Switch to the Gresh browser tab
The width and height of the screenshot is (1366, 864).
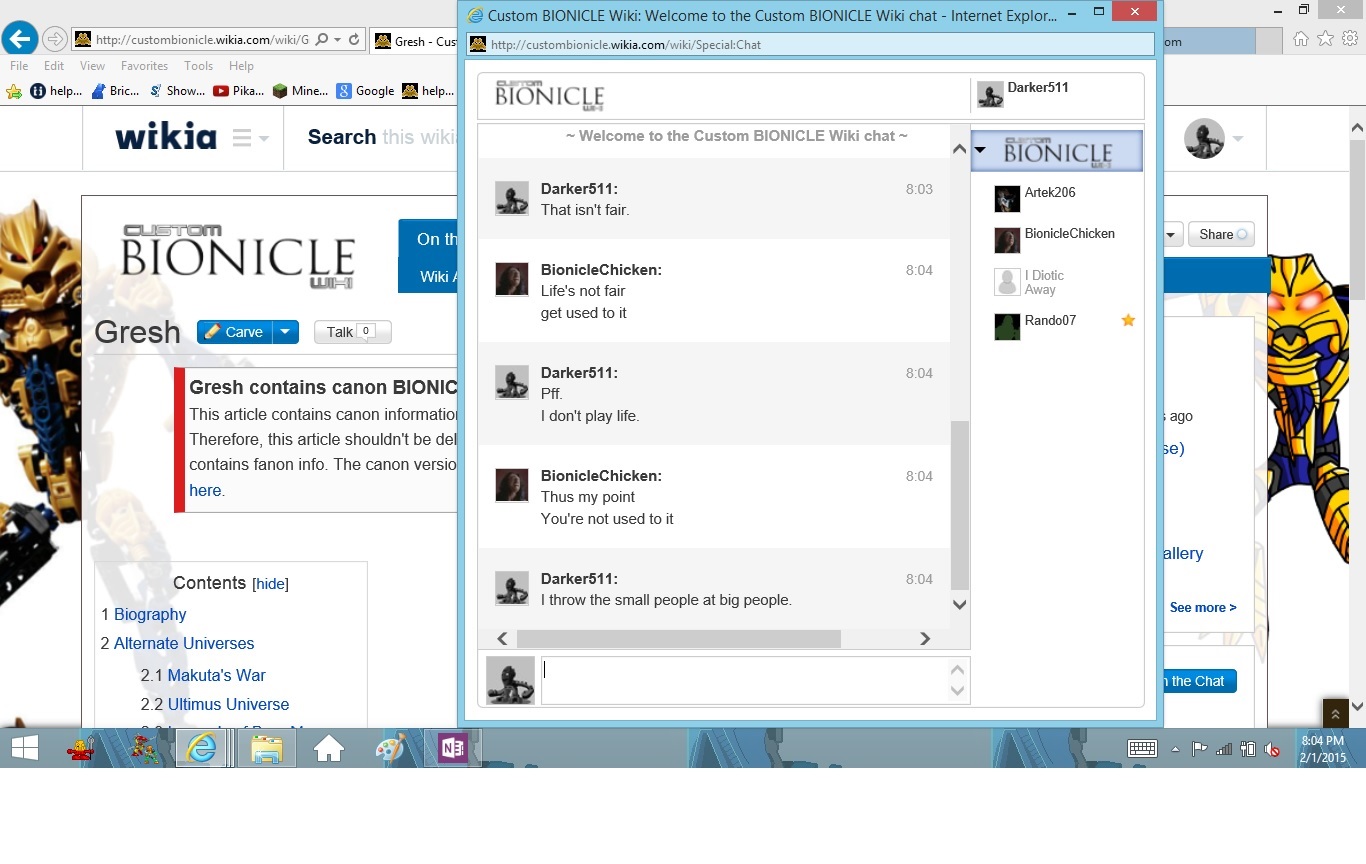point(414,41)
